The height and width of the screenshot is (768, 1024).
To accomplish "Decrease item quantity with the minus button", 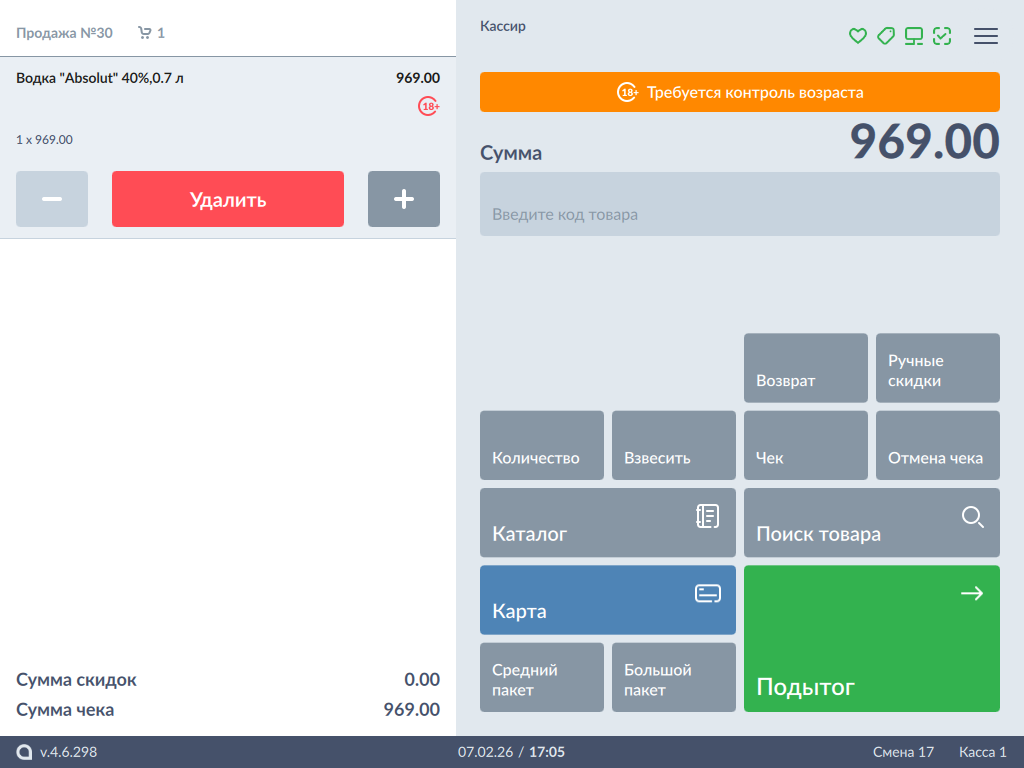I will click(x=52, y=199).
